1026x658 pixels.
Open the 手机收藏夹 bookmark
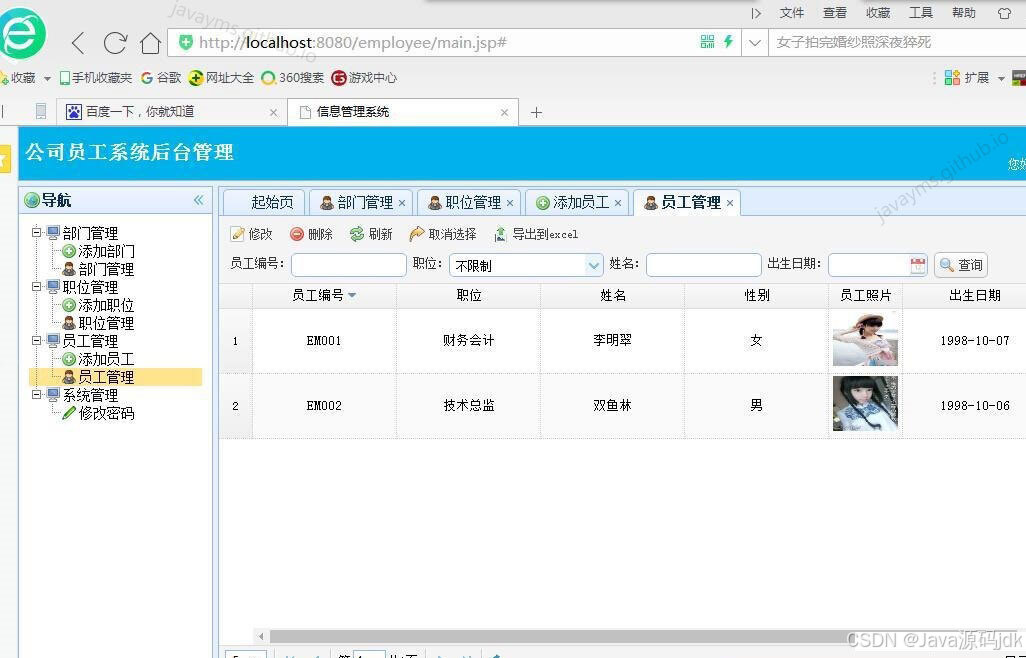coord(96,78)
